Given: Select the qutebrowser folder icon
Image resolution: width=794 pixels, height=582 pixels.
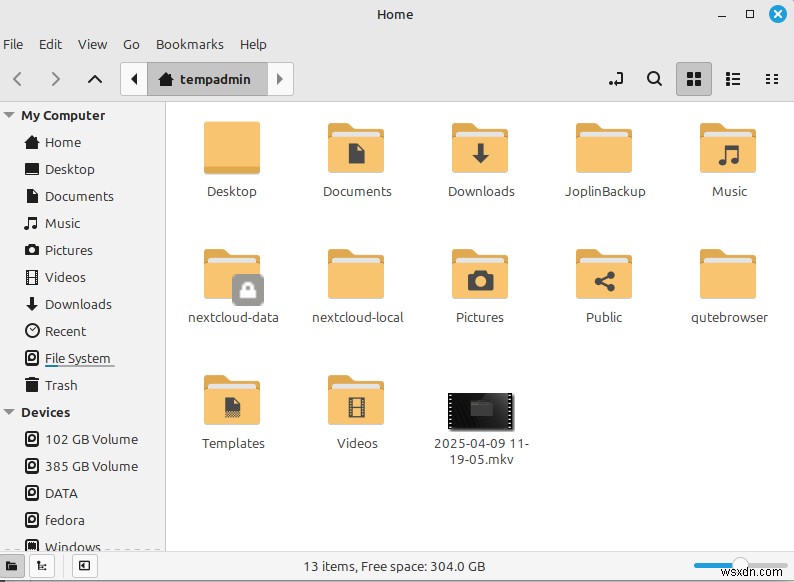Looking at the screenshot, I should [728, 274].
